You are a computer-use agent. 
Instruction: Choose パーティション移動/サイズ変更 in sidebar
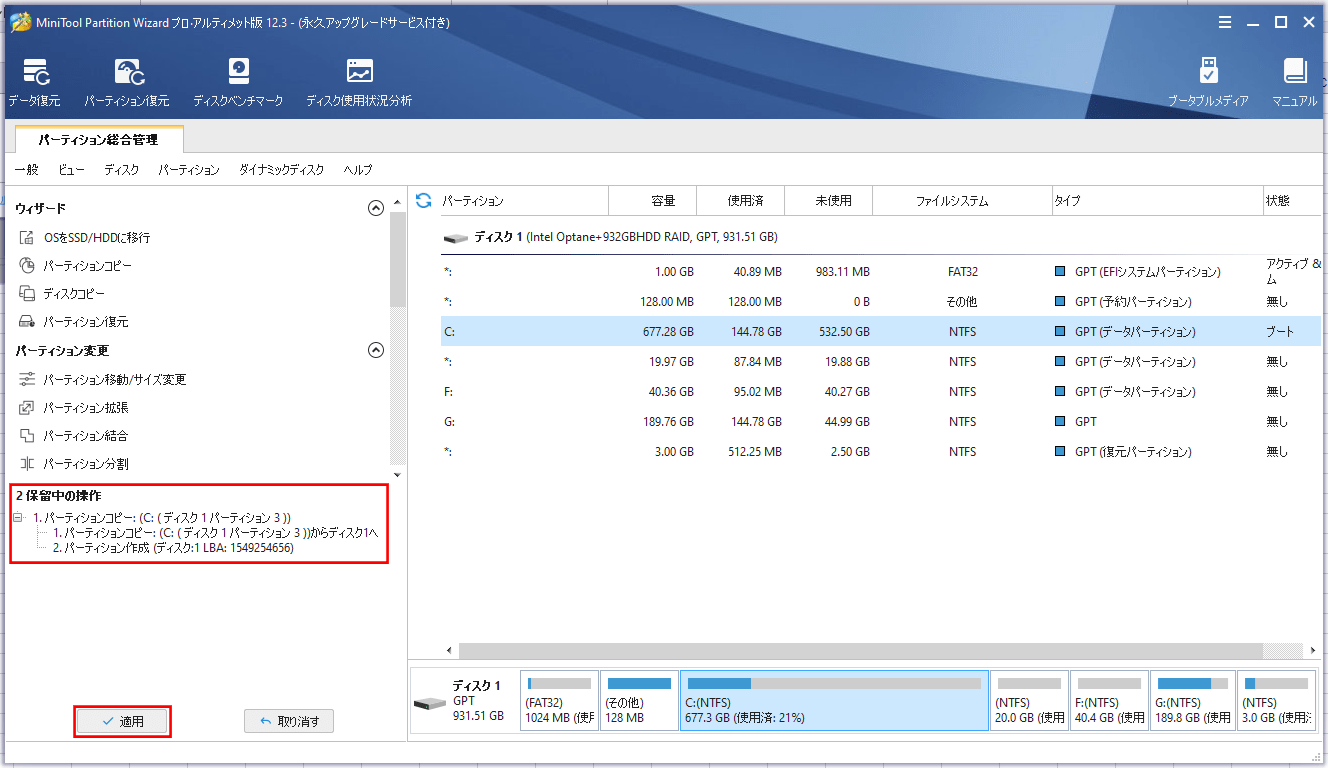tap(103, 380)
